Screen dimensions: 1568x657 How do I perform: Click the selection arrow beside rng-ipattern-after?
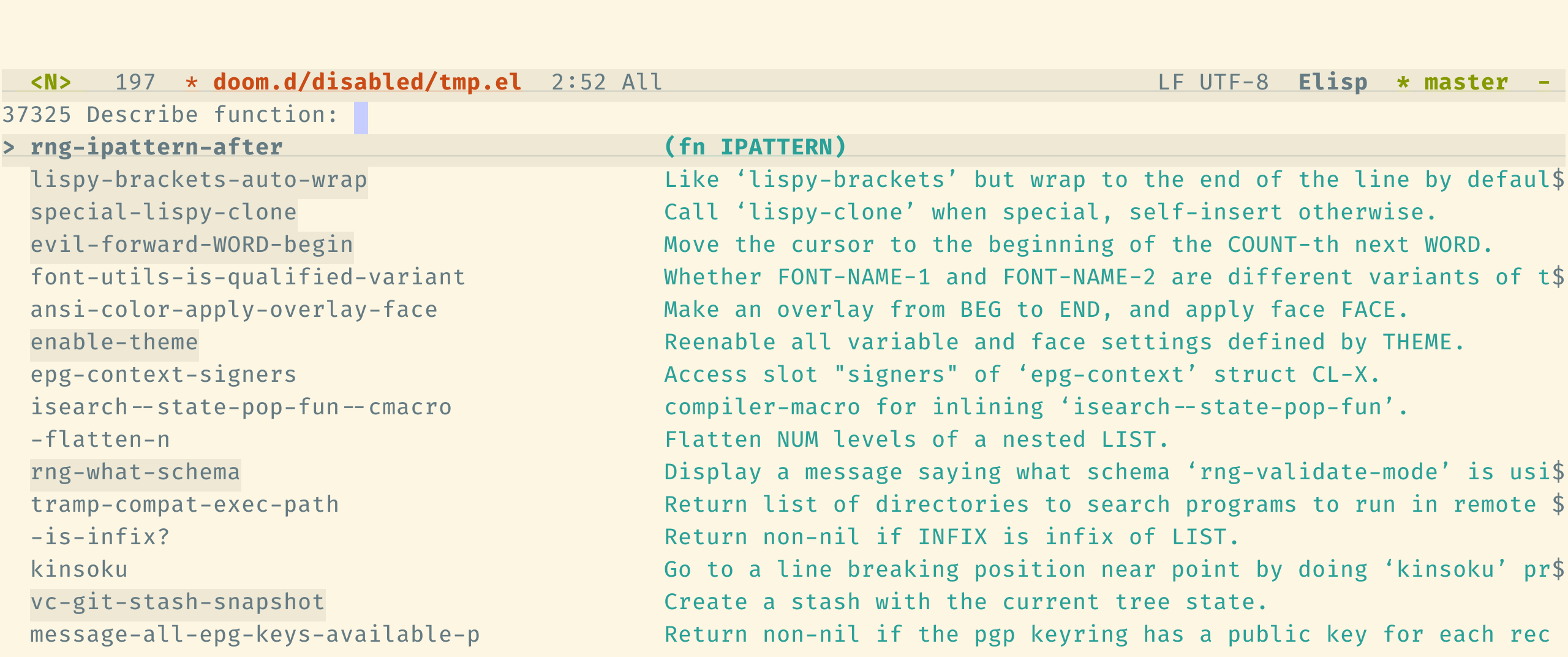click(9, 147)
